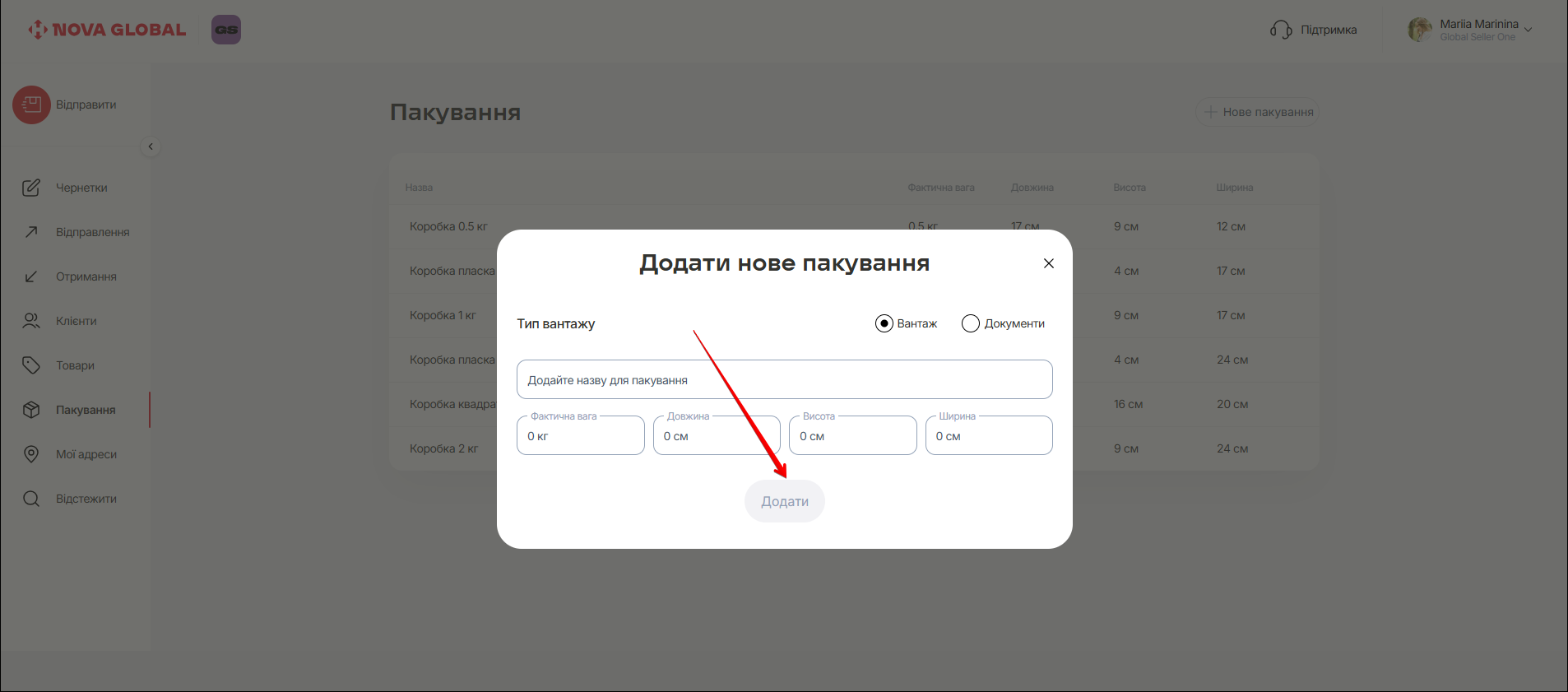Open Клієнти via the people icon
The width and height of the screenshot is (1568, 692).
pos(31,321)
